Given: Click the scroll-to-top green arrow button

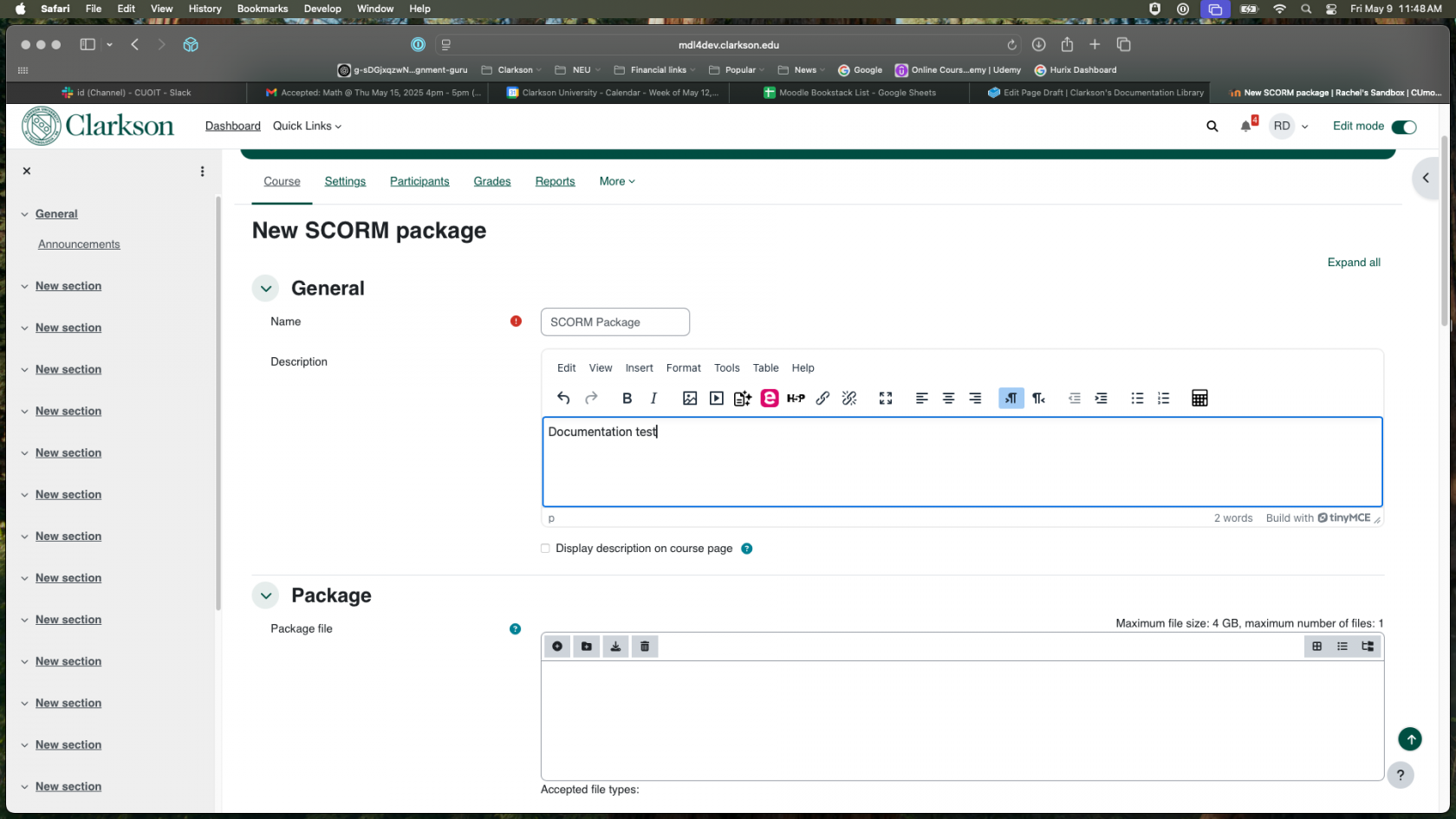Looking at the screenshot, I should pos(1410,739).
